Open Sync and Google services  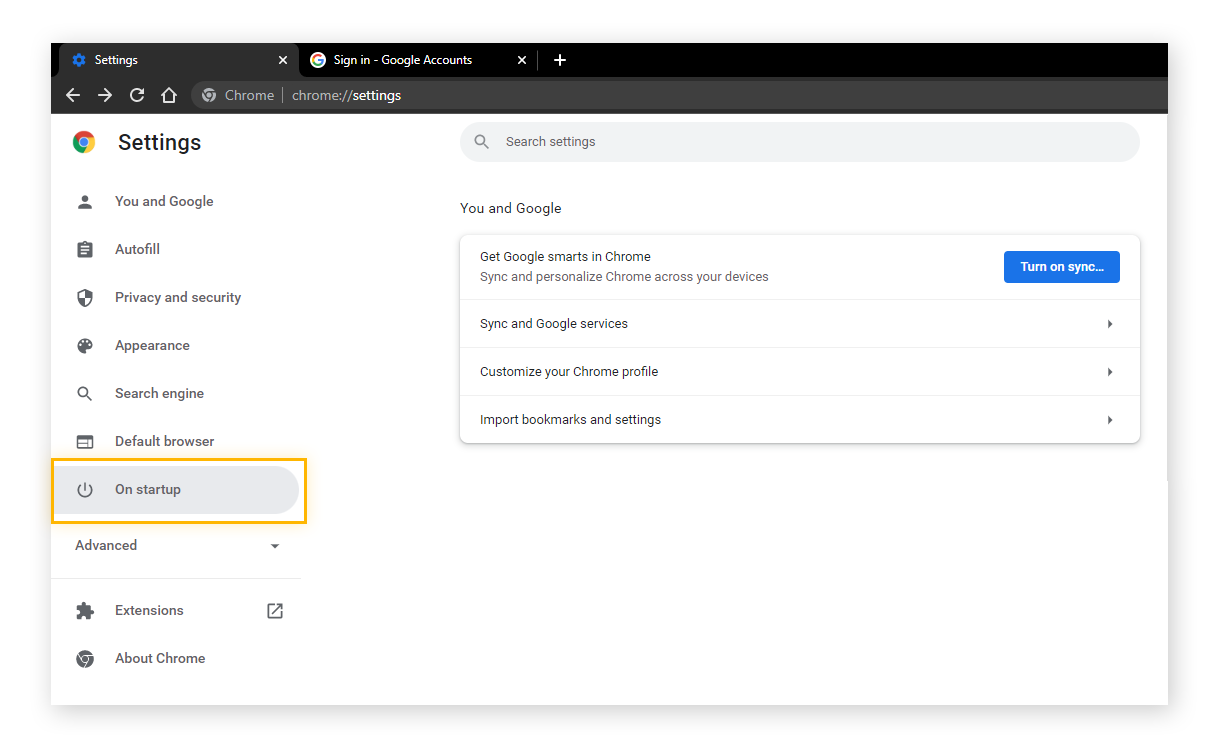coord(800,323)
